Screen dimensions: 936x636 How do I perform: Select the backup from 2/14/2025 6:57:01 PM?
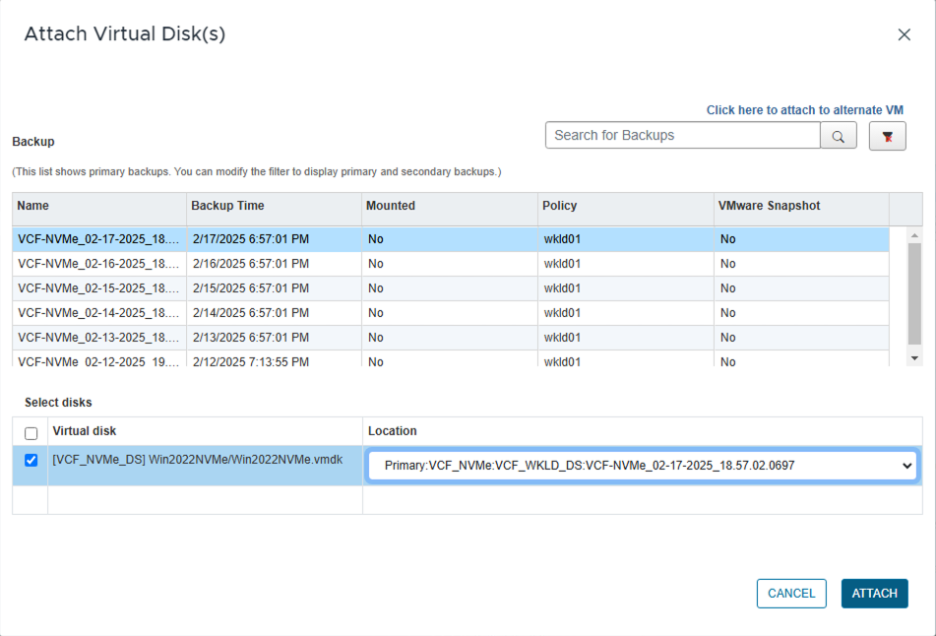[x=250, y=313]
